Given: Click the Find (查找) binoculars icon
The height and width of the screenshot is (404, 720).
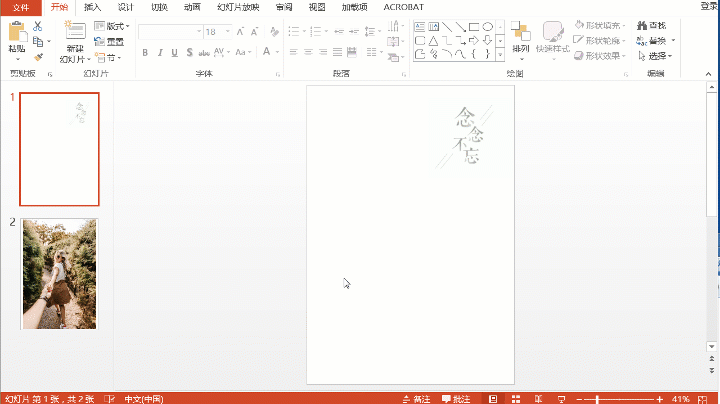Looking at the screenshot, I should [x=641, y=26].
